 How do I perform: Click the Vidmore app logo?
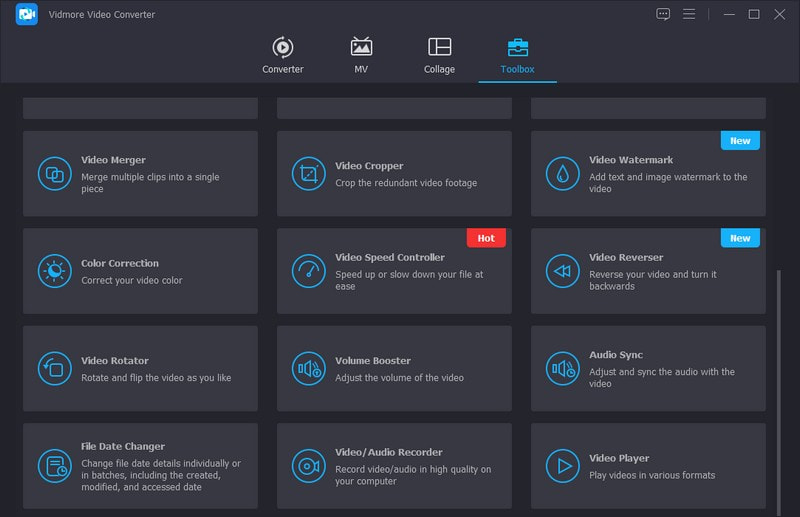27,15
